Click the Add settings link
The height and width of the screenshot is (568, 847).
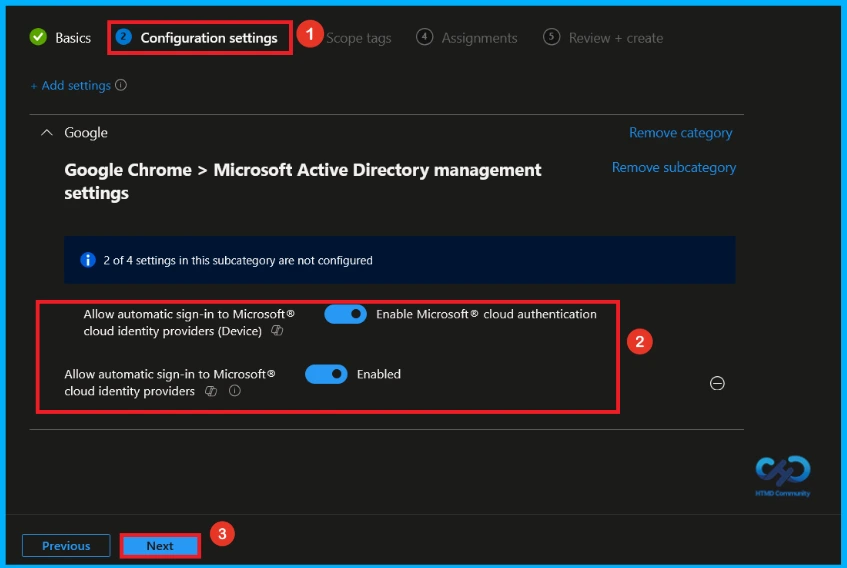pyautogui.click(x=71, y=85)
